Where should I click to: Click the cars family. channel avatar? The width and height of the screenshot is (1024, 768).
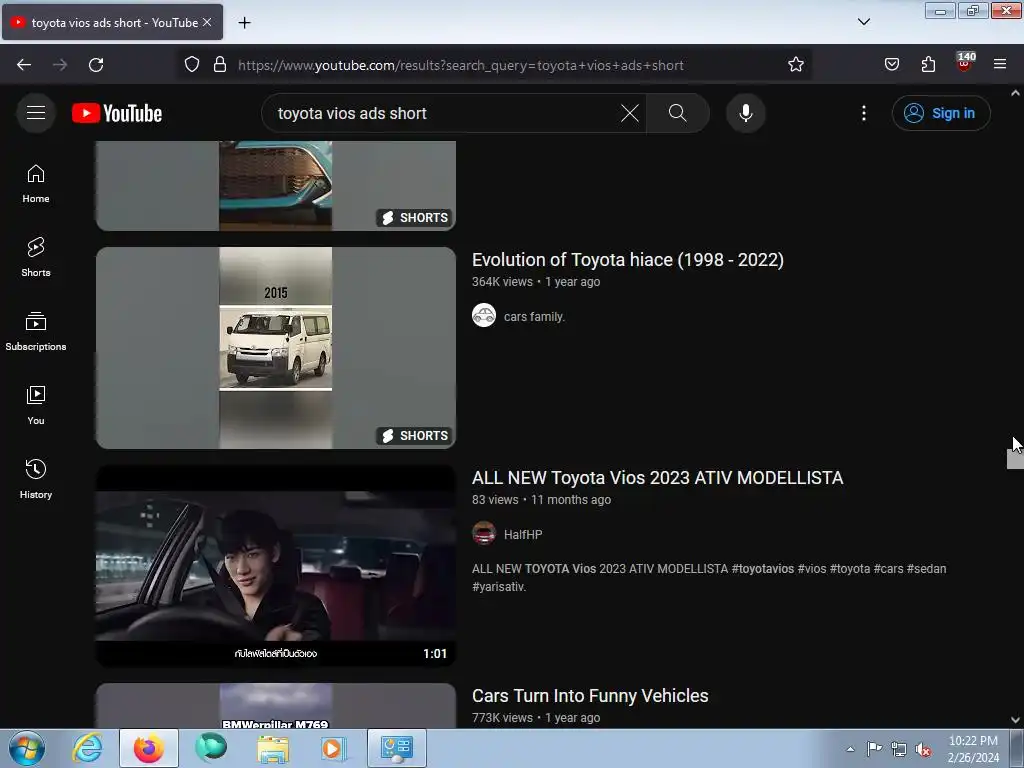click(x=484, y=315)
